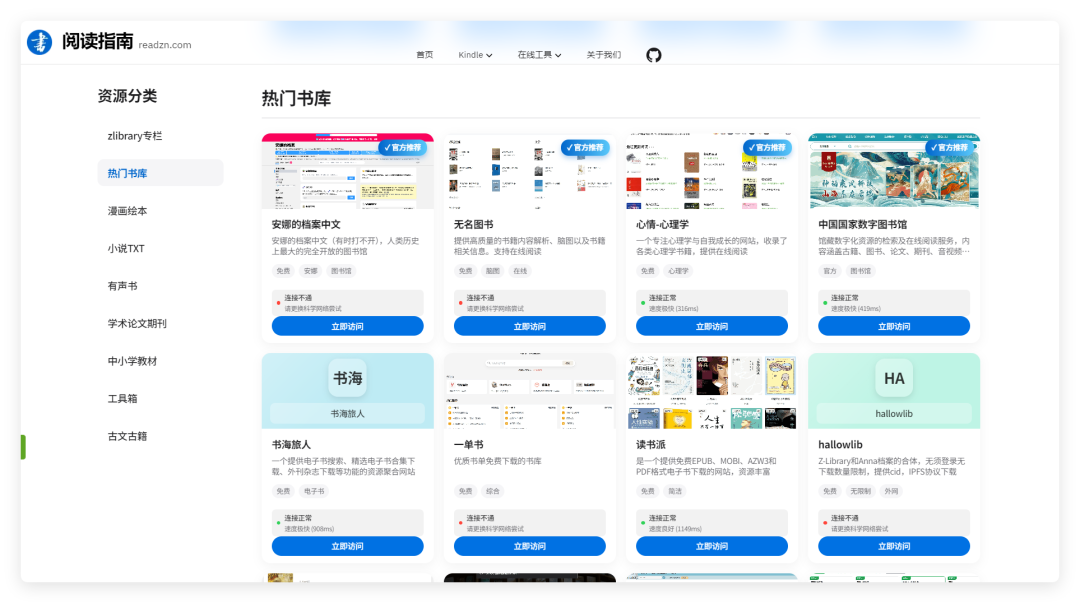This screenshot has height=603, width=1080.
Task: Click 连接不通 status on 安娜的档案中文
Action: [x=347, y=303]
